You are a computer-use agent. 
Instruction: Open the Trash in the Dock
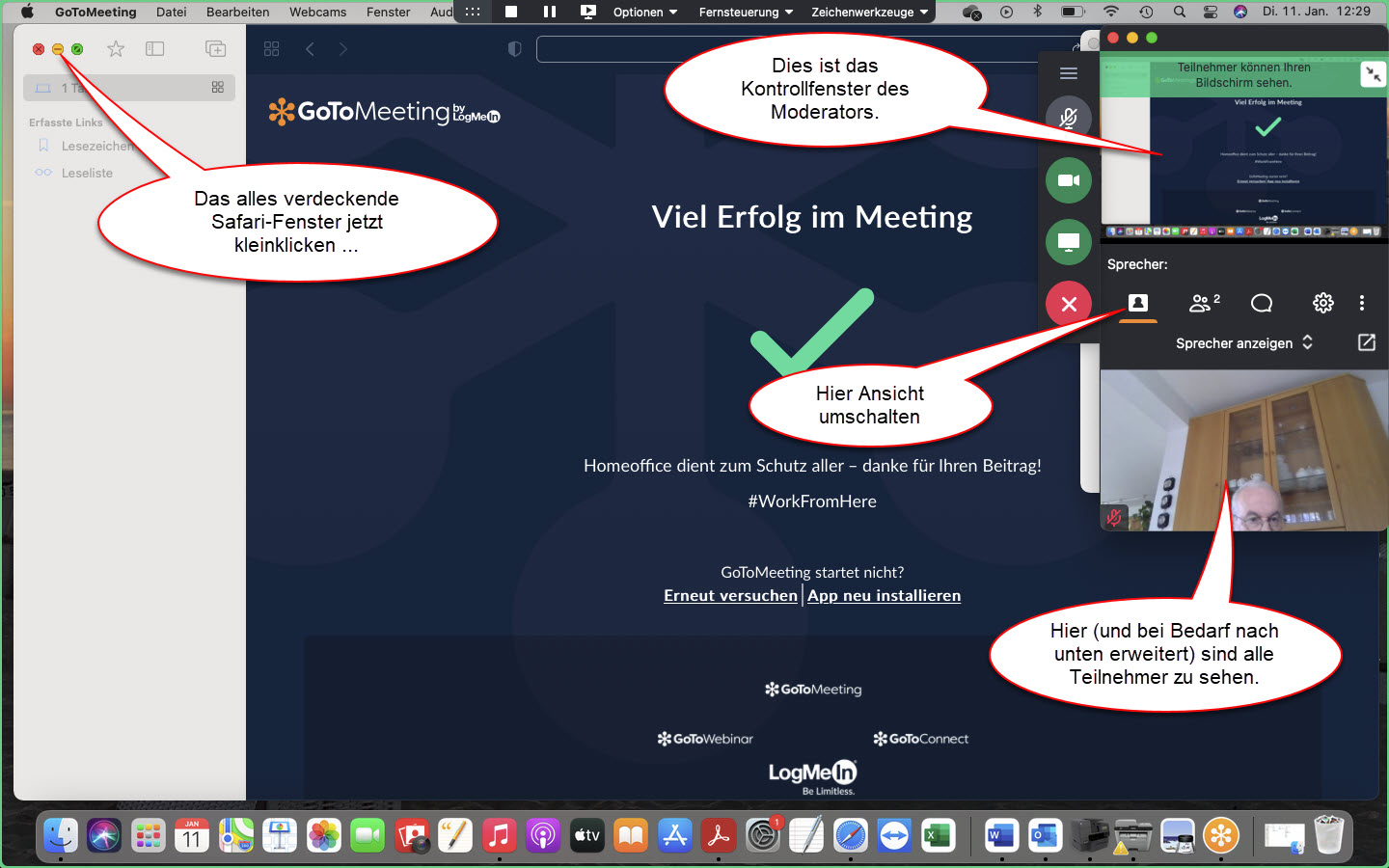click(1328, 835)
